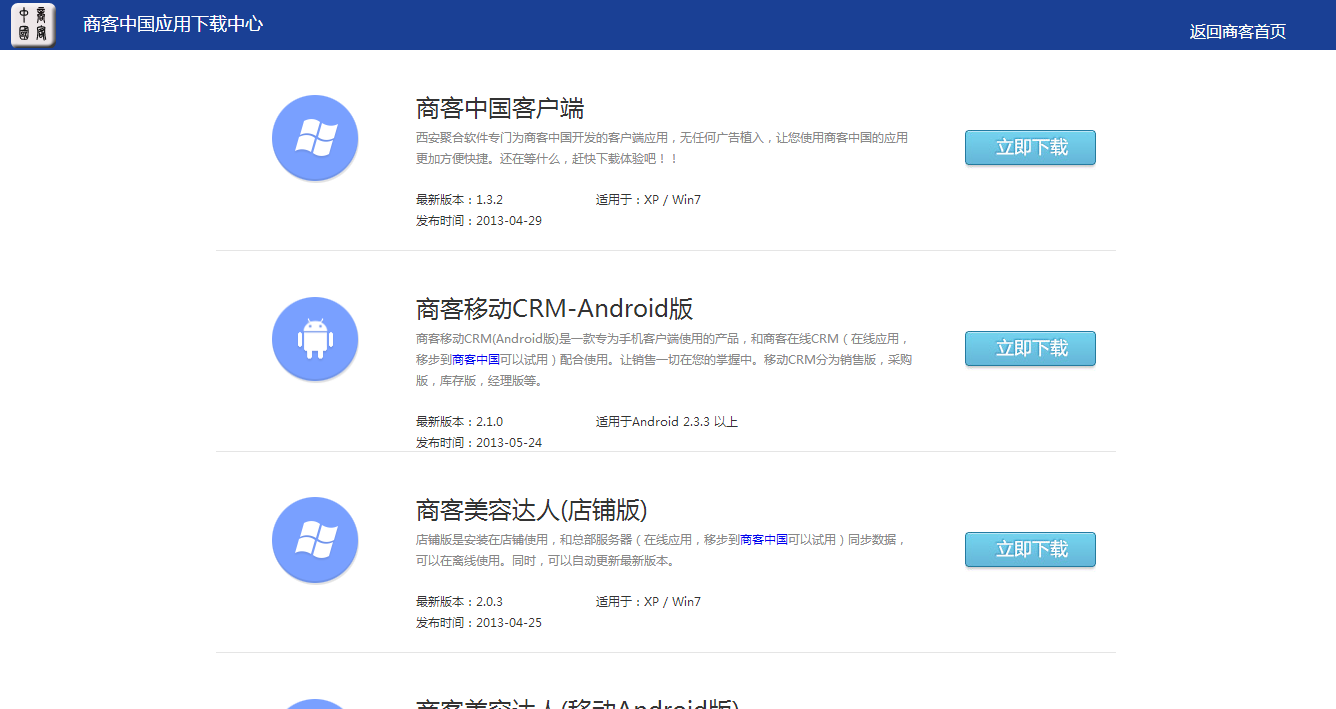The image size is (1336, 709).
Task: Click release date 发布时间：2013-04-29
Action: click(x=479, y=221)
